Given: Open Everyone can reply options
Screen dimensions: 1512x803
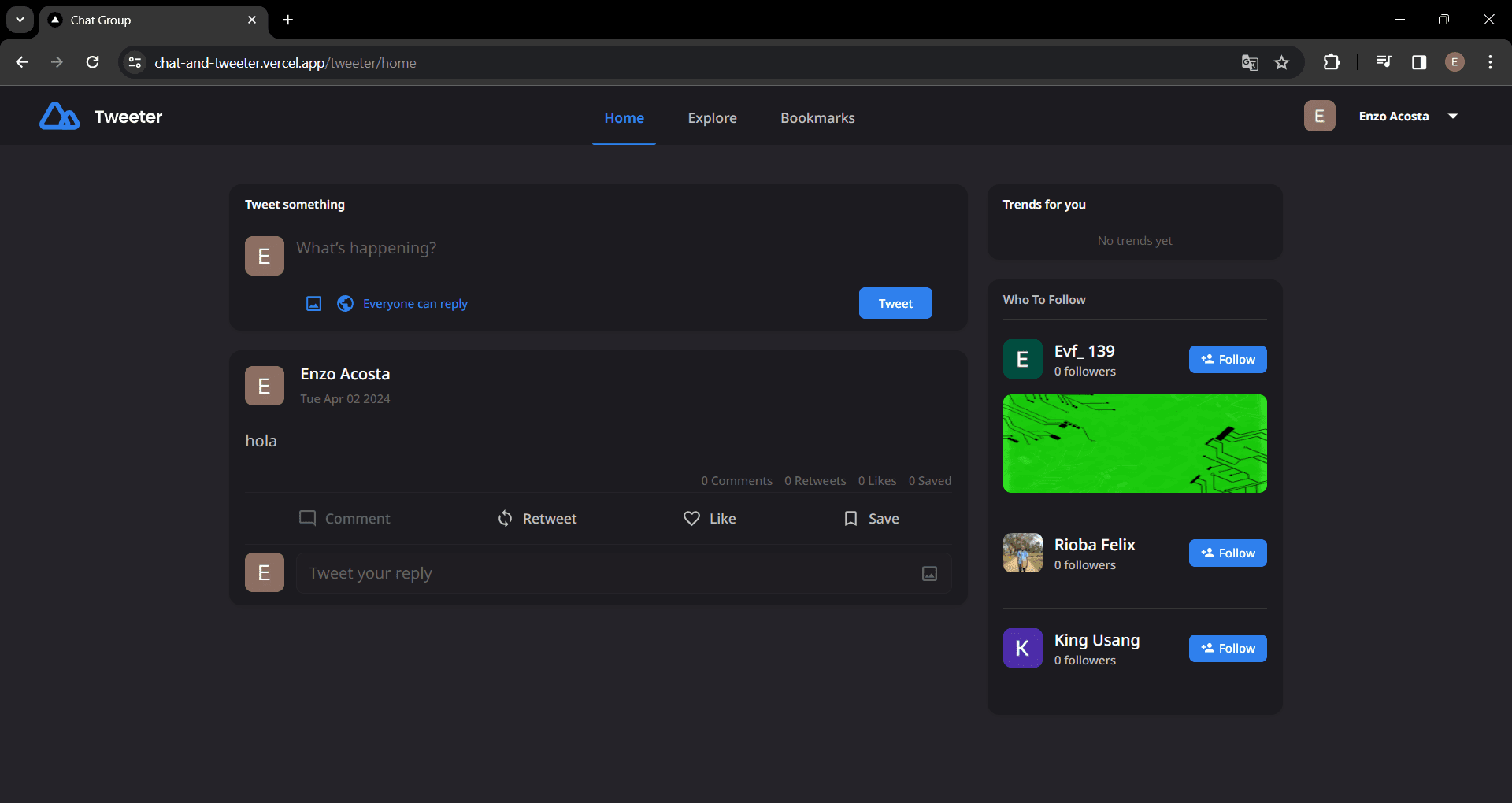Looking at the screenshot, I should pos(415,304).
